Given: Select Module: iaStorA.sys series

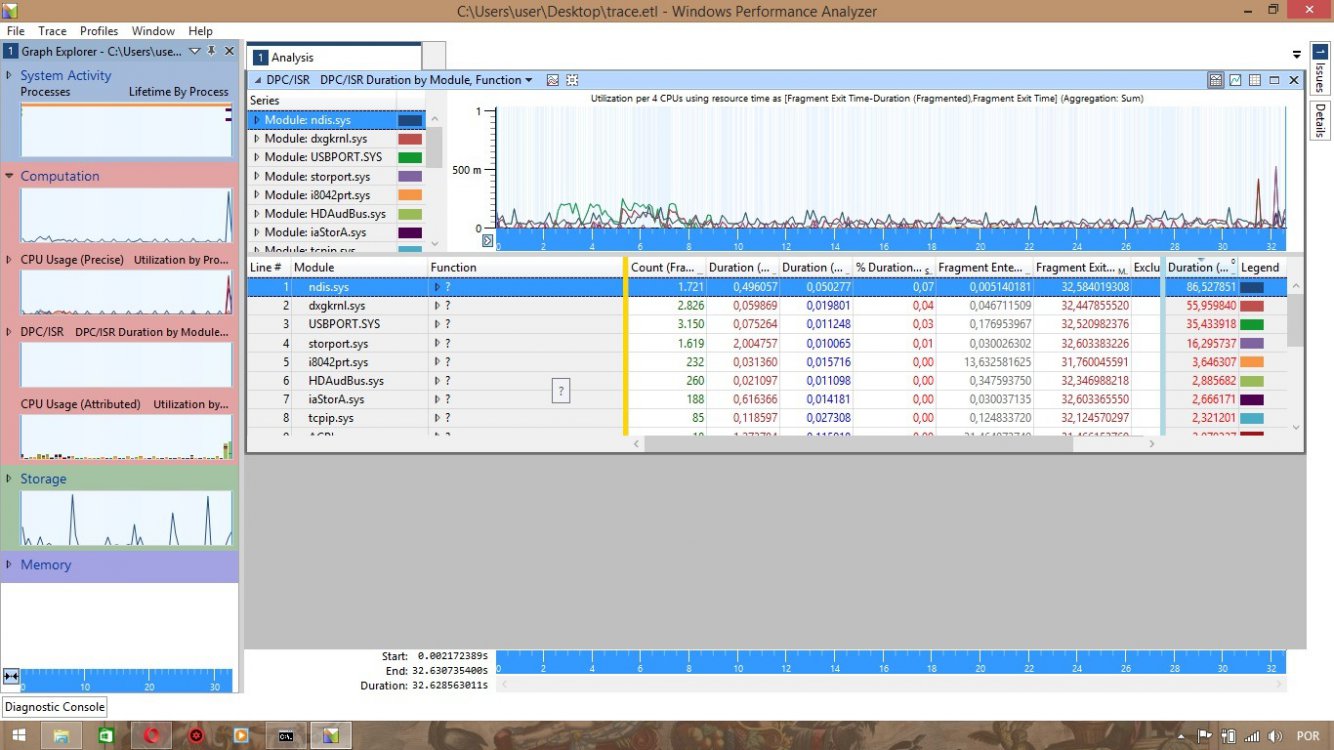Looking at the screenshot, I should (337, 233).
